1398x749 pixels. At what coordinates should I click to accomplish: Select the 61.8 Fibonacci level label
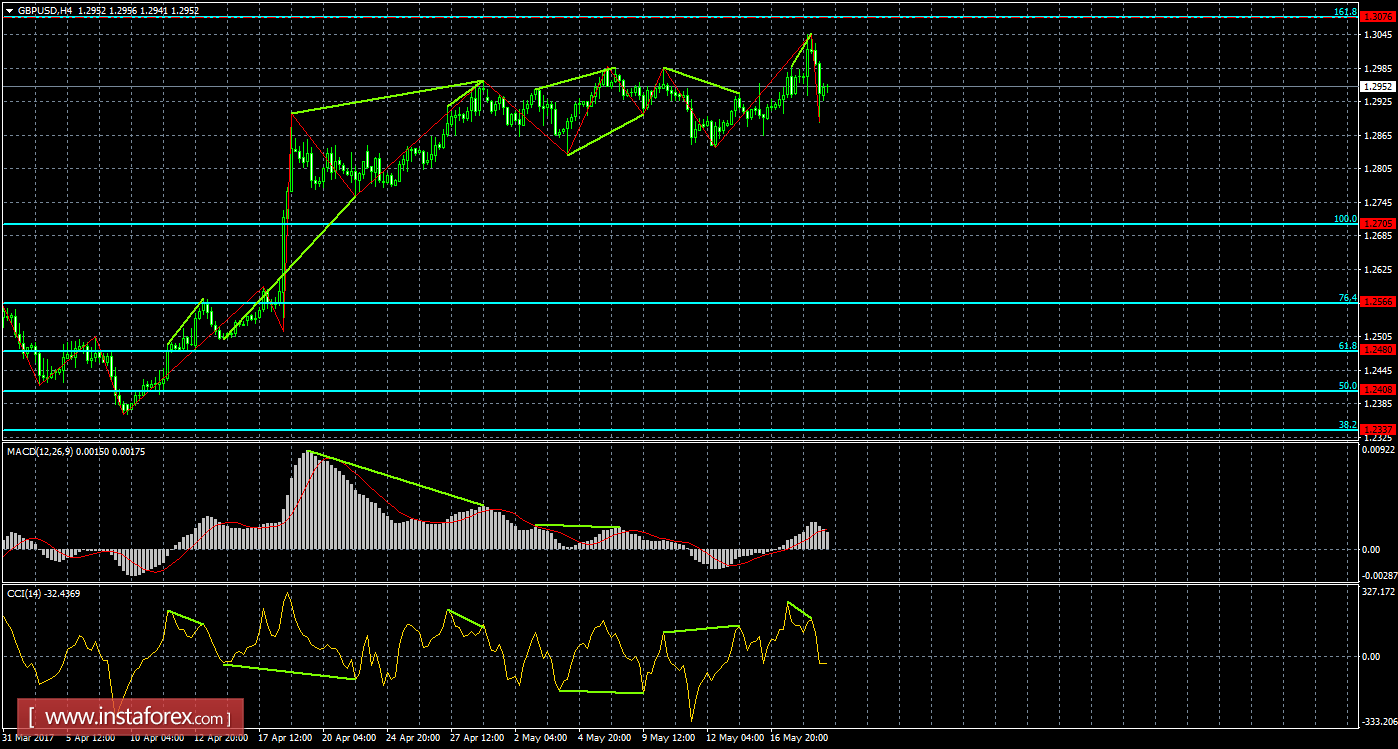coord(1347,346)
